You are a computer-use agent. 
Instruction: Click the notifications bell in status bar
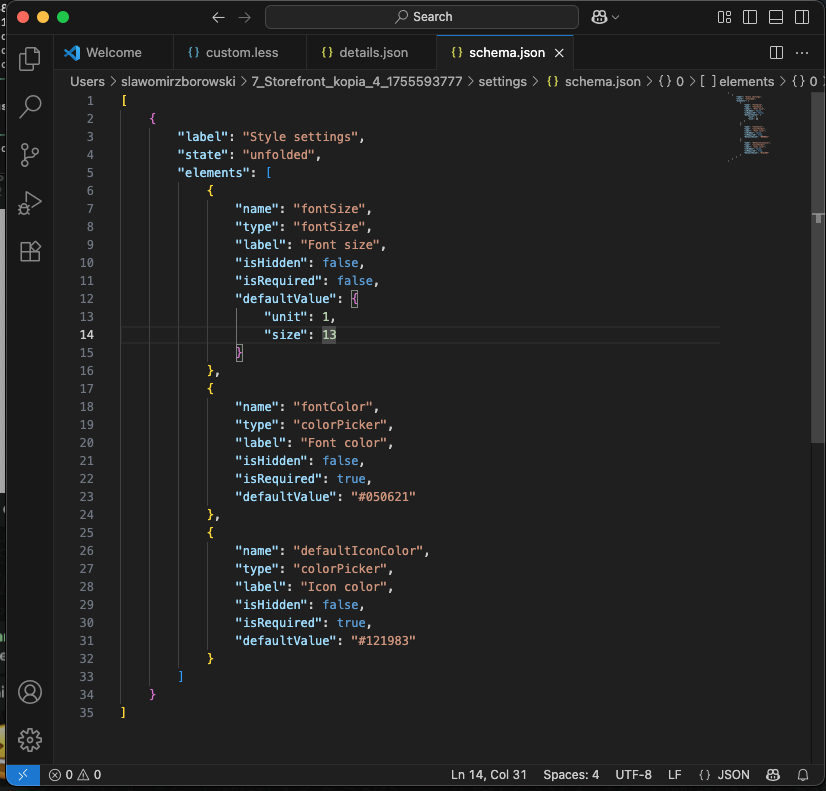(x=803, y=775)
